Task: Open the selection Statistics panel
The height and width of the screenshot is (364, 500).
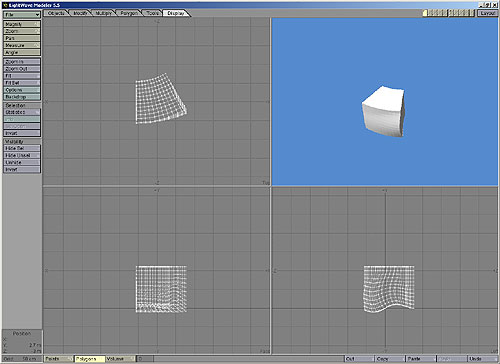Action: [x=22, y=112]
